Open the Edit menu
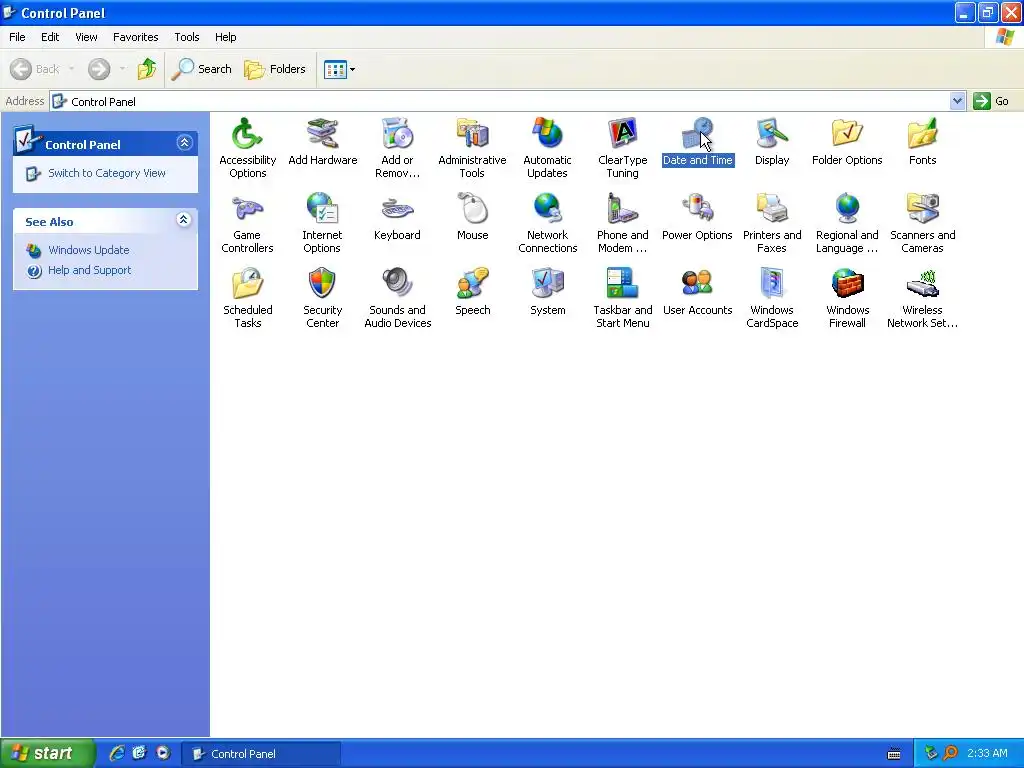Image resolution: width=1024 pixels, height=768 pixels. point(50,37)
